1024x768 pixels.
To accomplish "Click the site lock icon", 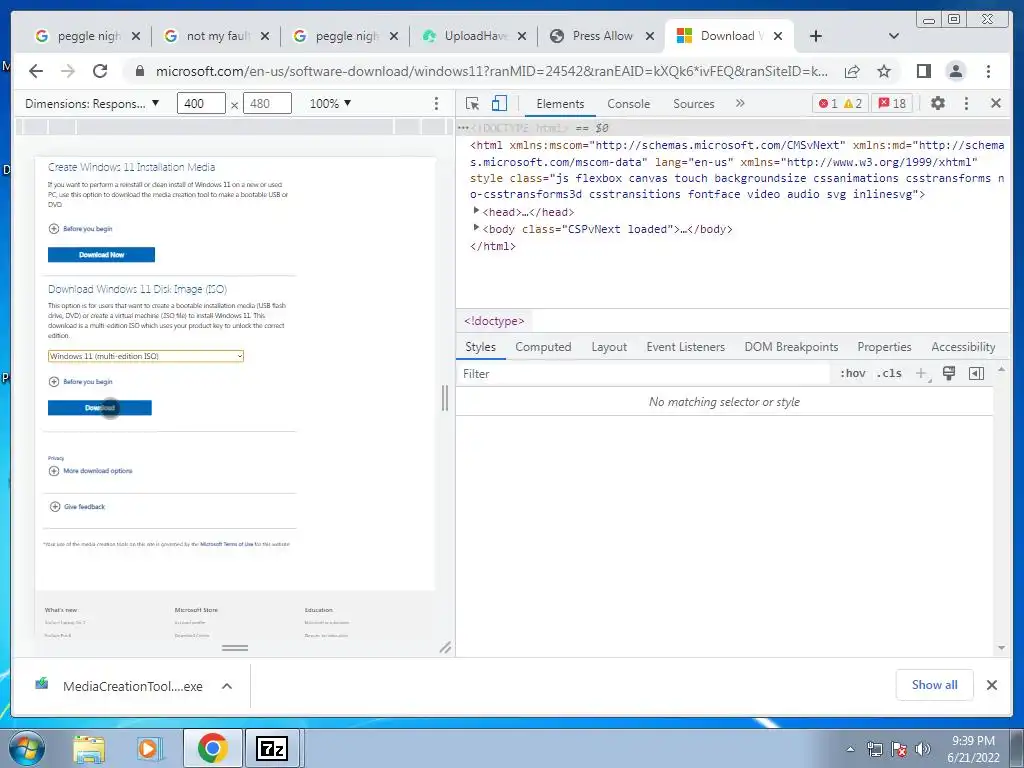I will pyautogui.click(x=139, y=71).
